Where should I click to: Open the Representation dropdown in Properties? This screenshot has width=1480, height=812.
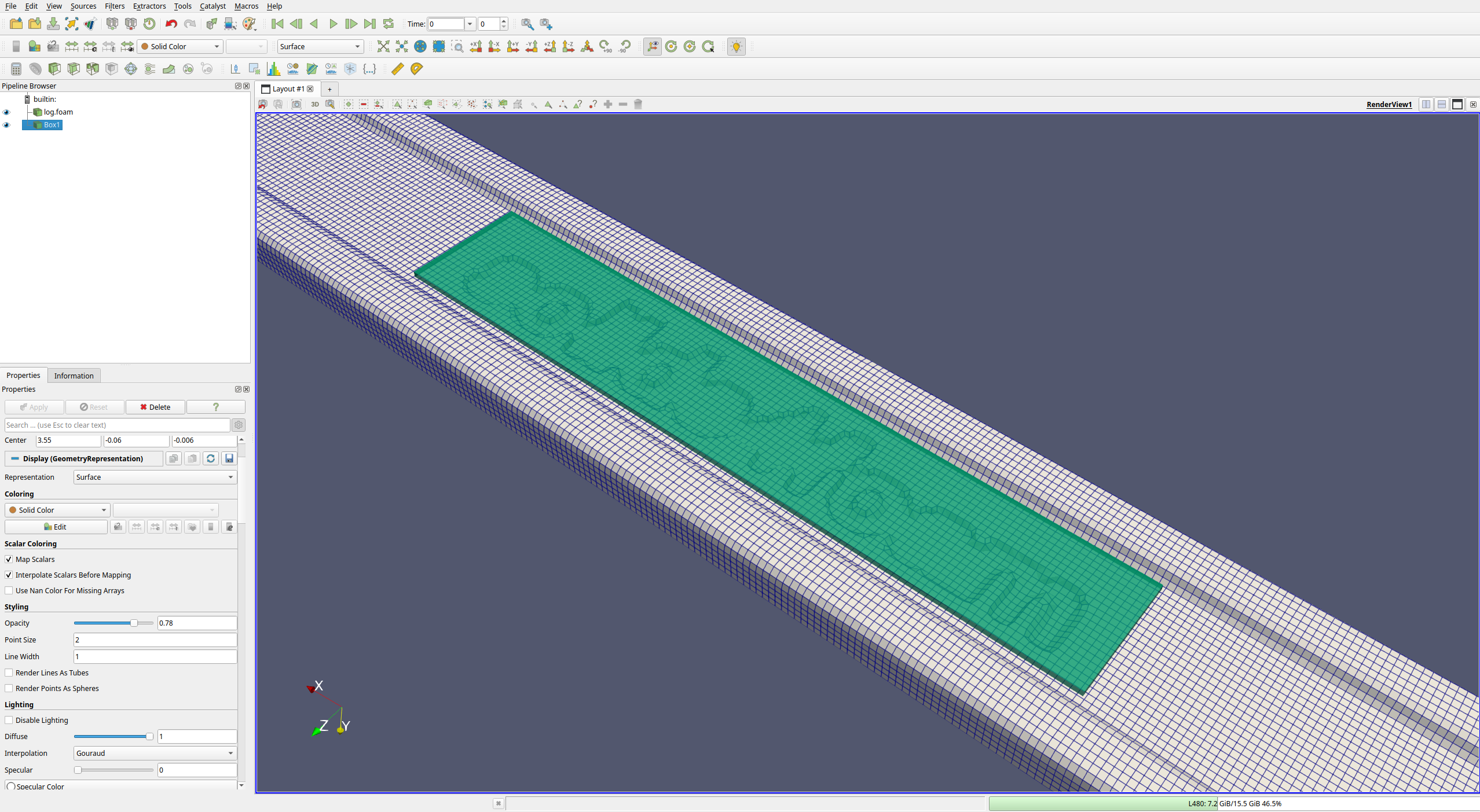click(155, 477)
